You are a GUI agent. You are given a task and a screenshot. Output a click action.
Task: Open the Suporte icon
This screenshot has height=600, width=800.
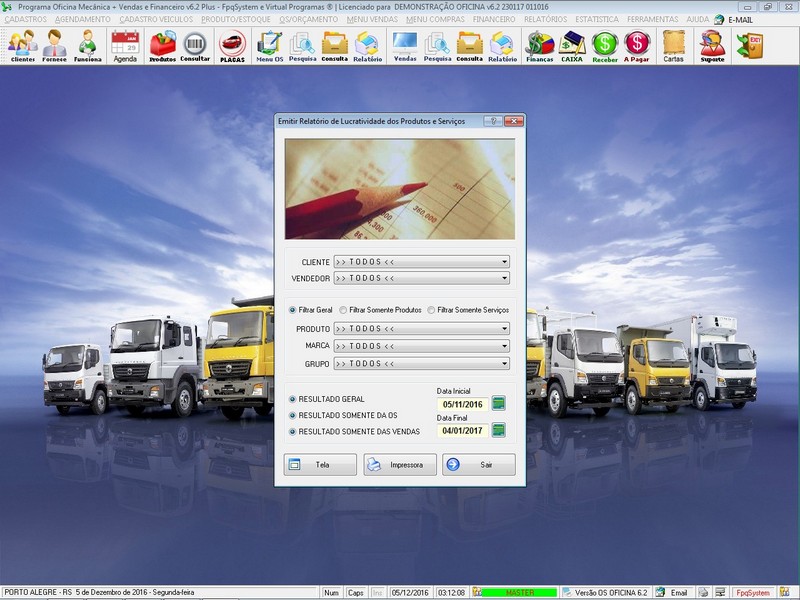712,46
